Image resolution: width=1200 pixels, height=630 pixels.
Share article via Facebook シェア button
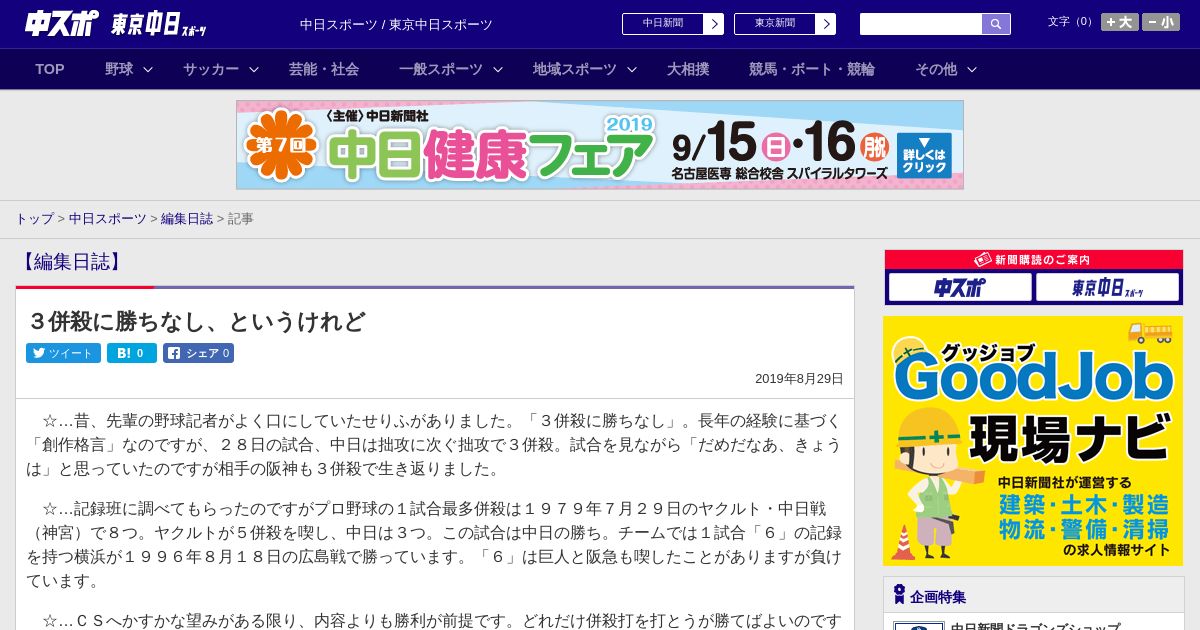tap(198, 353)
